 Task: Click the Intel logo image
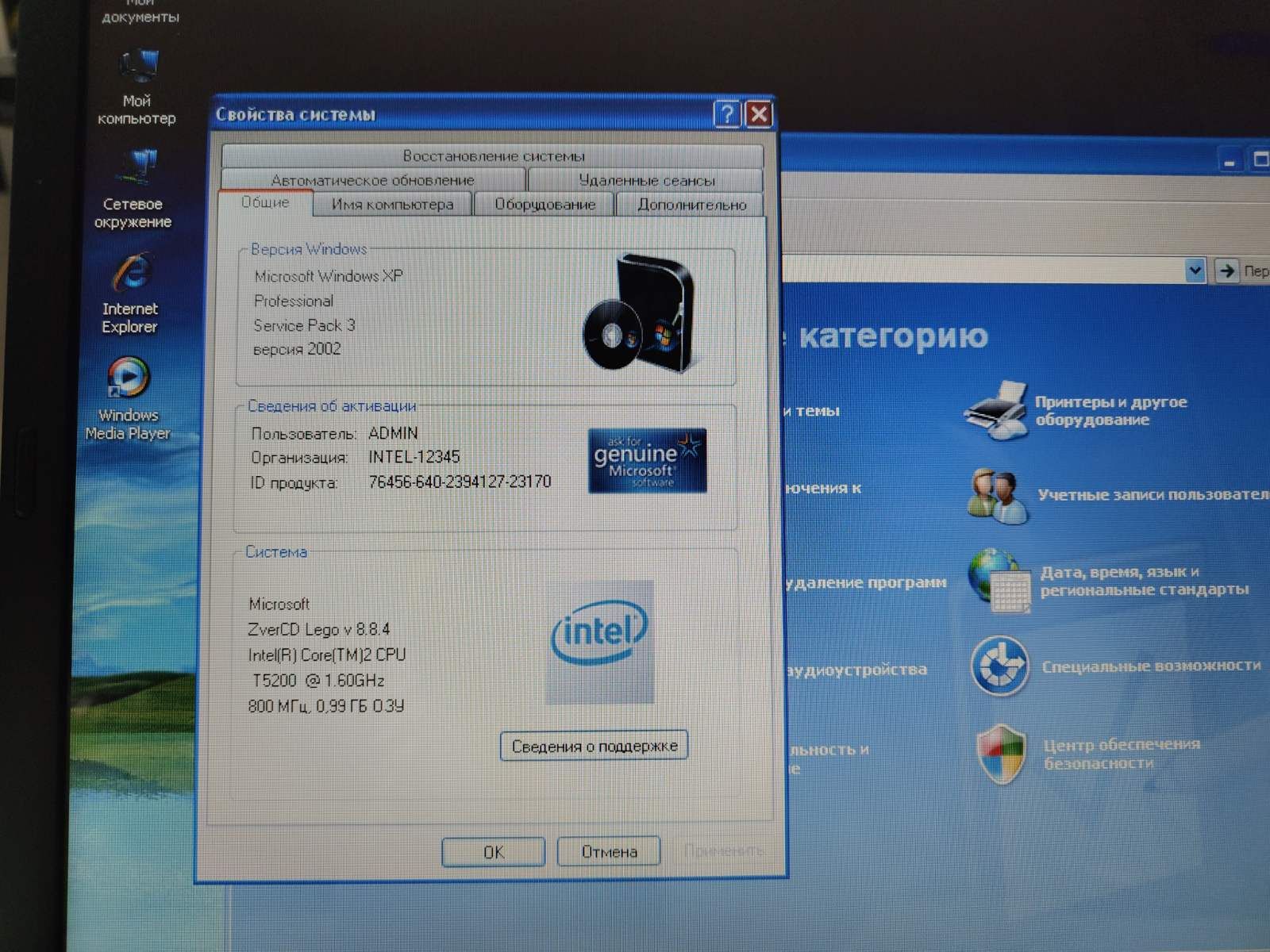(x=600, y=641)
